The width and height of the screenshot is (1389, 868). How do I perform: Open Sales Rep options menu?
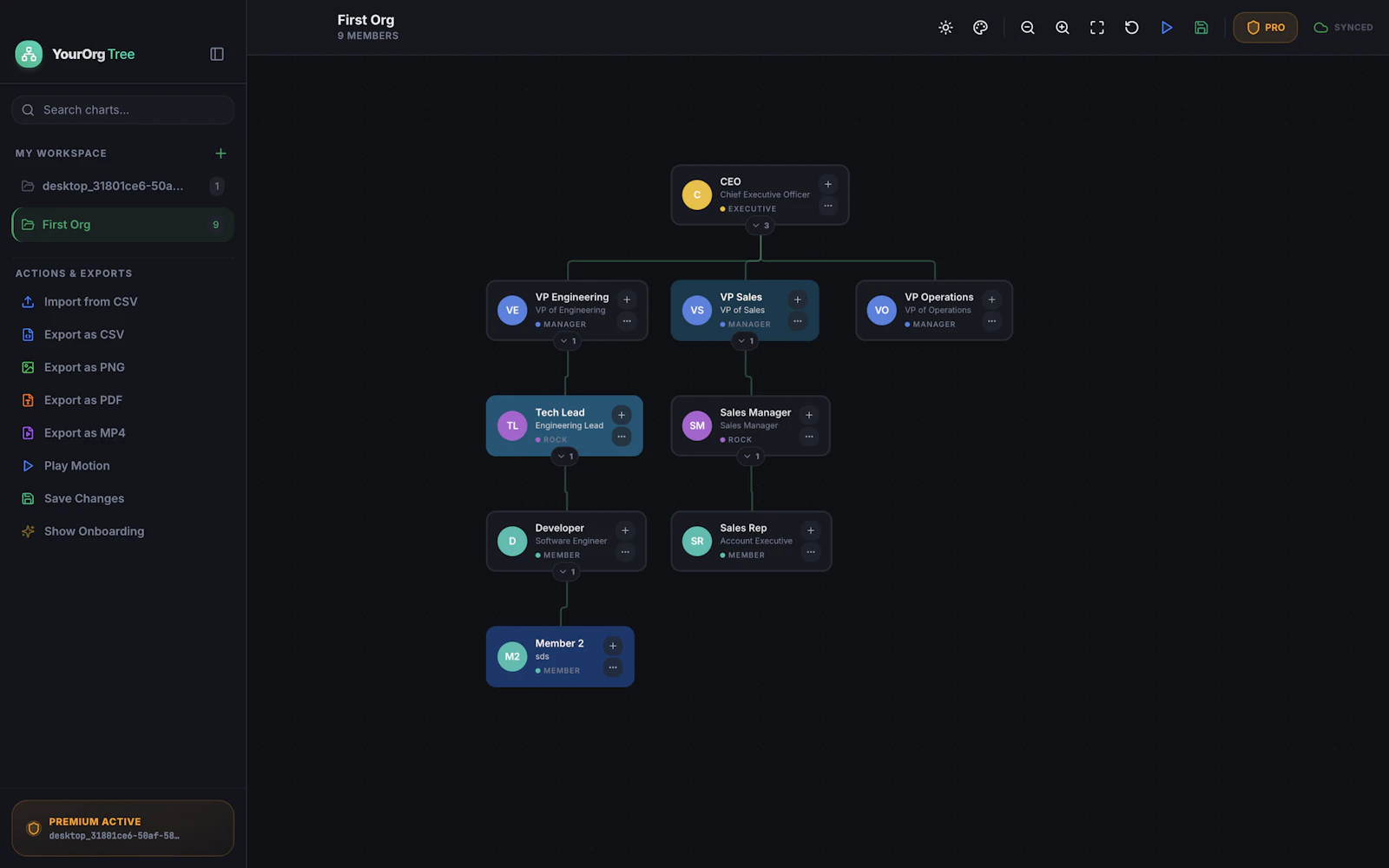click(x=811, y=552)
